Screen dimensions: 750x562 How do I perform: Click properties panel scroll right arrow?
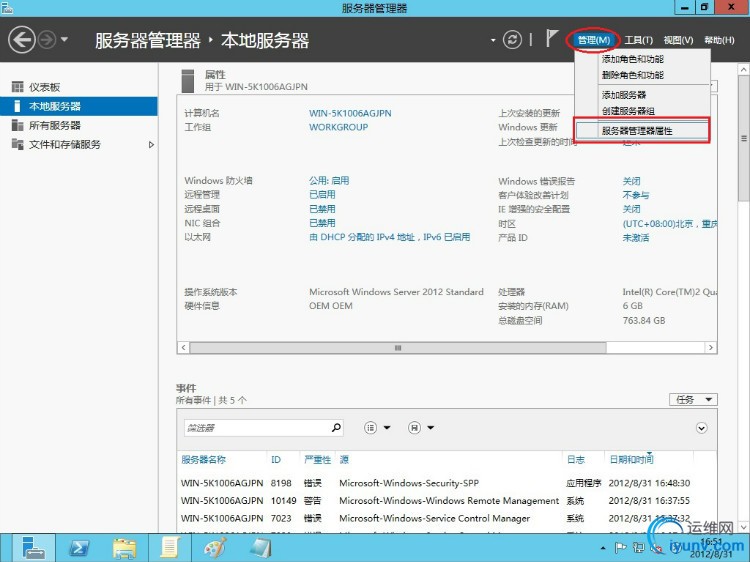(711, 348)
